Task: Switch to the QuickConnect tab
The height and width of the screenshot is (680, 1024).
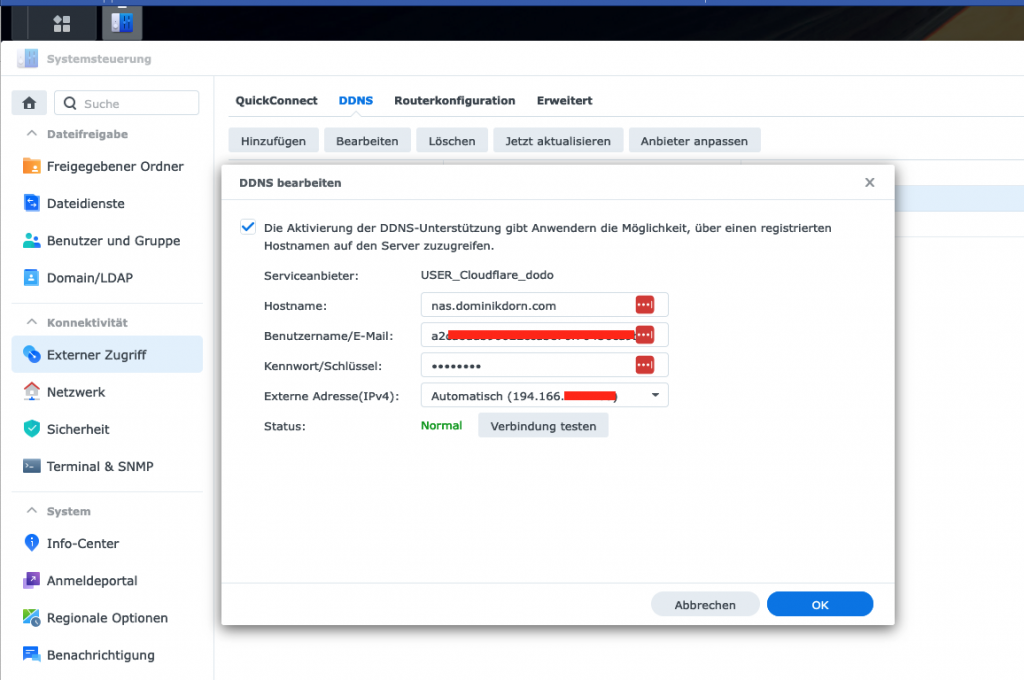Action: pyautogui.click(x=276, y=101)
